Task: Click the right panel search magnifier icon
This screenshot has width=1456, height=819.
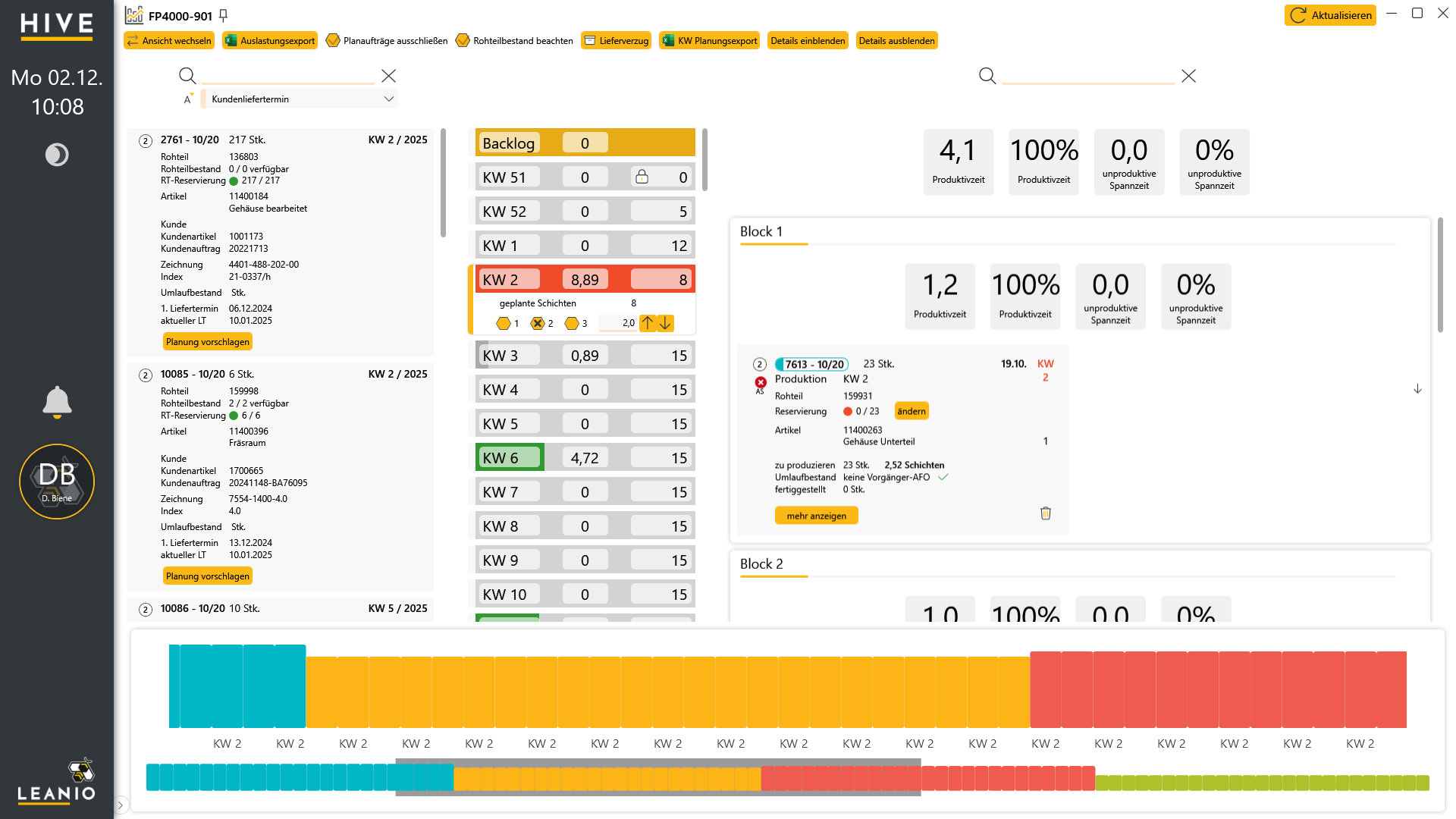Action: 987,76
